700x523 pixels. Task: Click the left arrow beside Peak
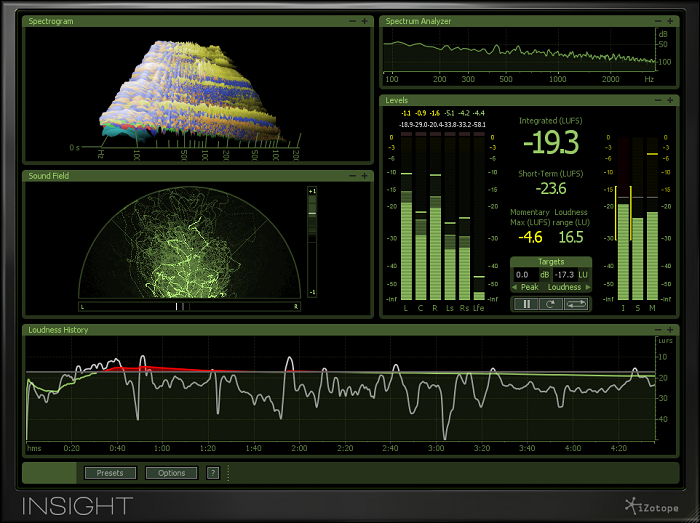click(x=514, y=287)
